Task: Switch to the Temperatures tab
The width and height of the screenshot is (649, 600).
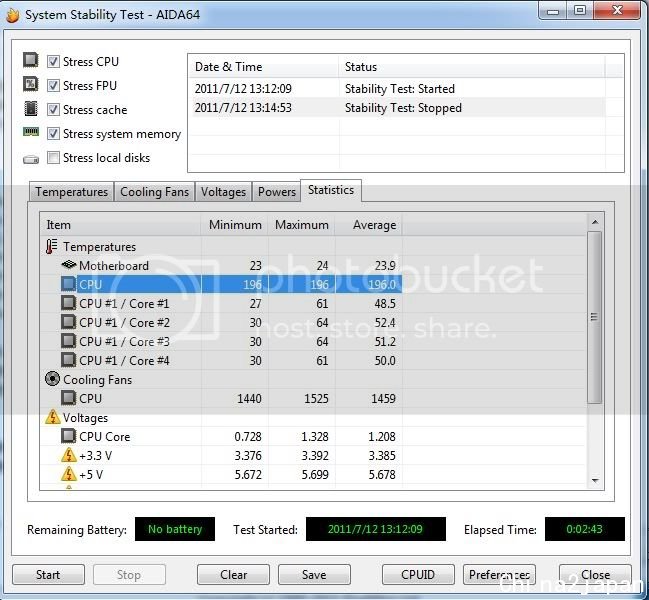Action: click(72, 192)
